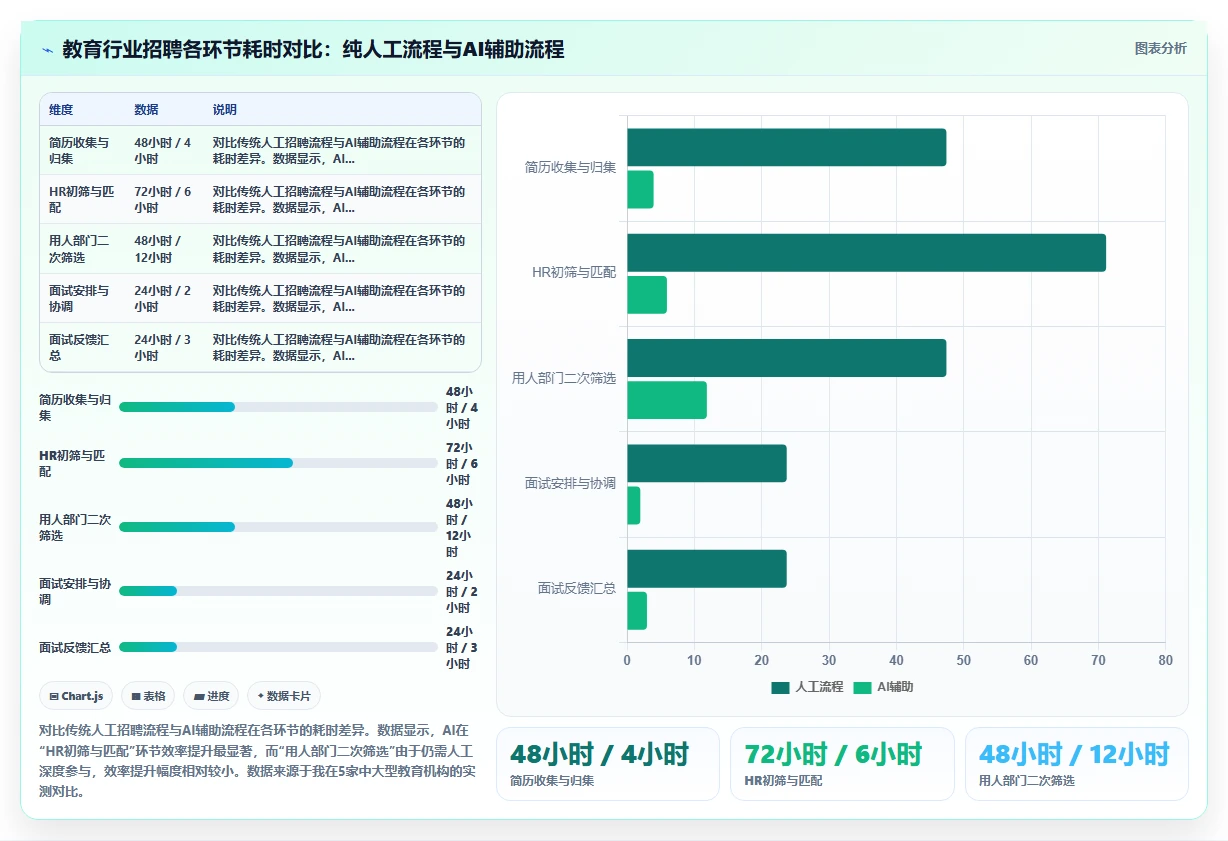Open the 72小时 / 6小时 data card

[842, 764]
